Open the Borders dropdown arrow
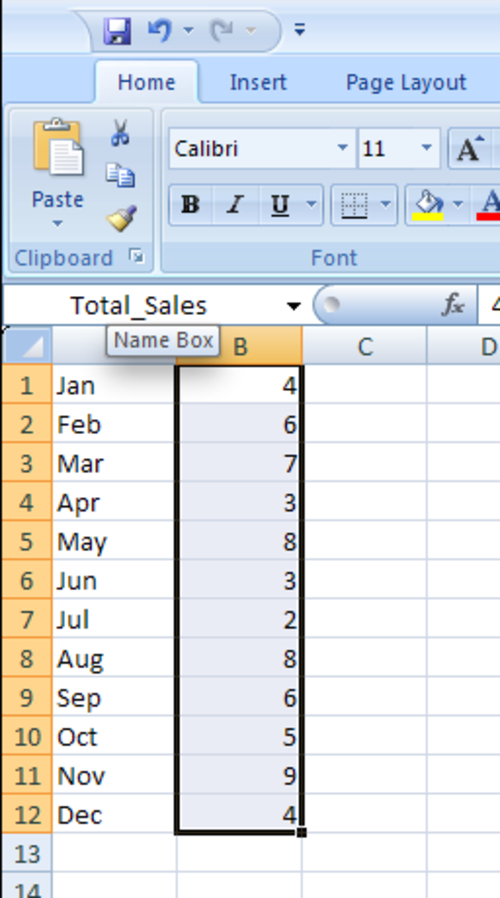Image resolution: width=500 pixels, height=898 pixels. pyautogui.click(x=385, y=204)
